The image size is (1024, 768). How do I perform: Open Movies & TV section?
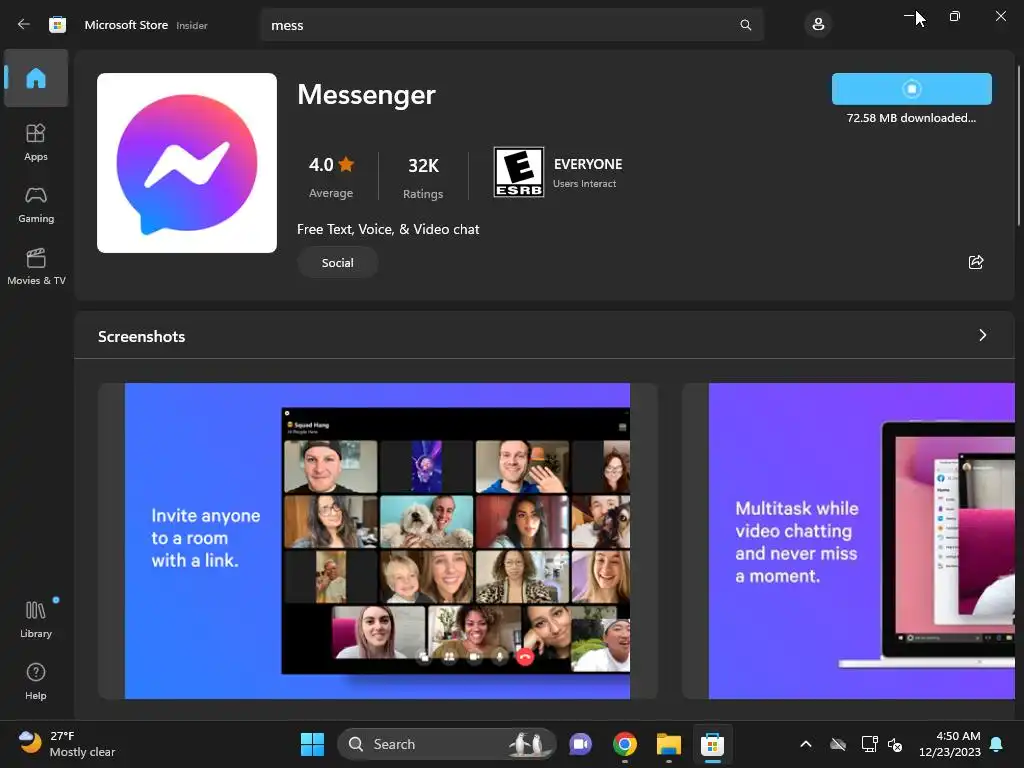36,266
